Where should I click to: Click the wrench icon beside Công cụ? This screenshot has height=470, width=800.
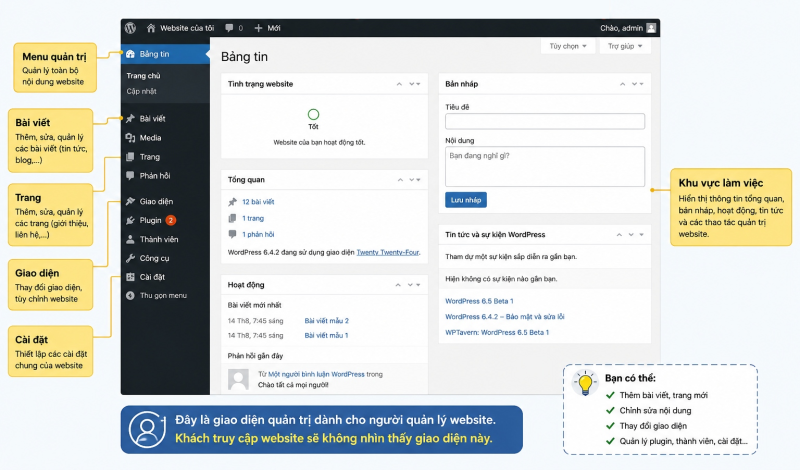click(x=131, y=258)
